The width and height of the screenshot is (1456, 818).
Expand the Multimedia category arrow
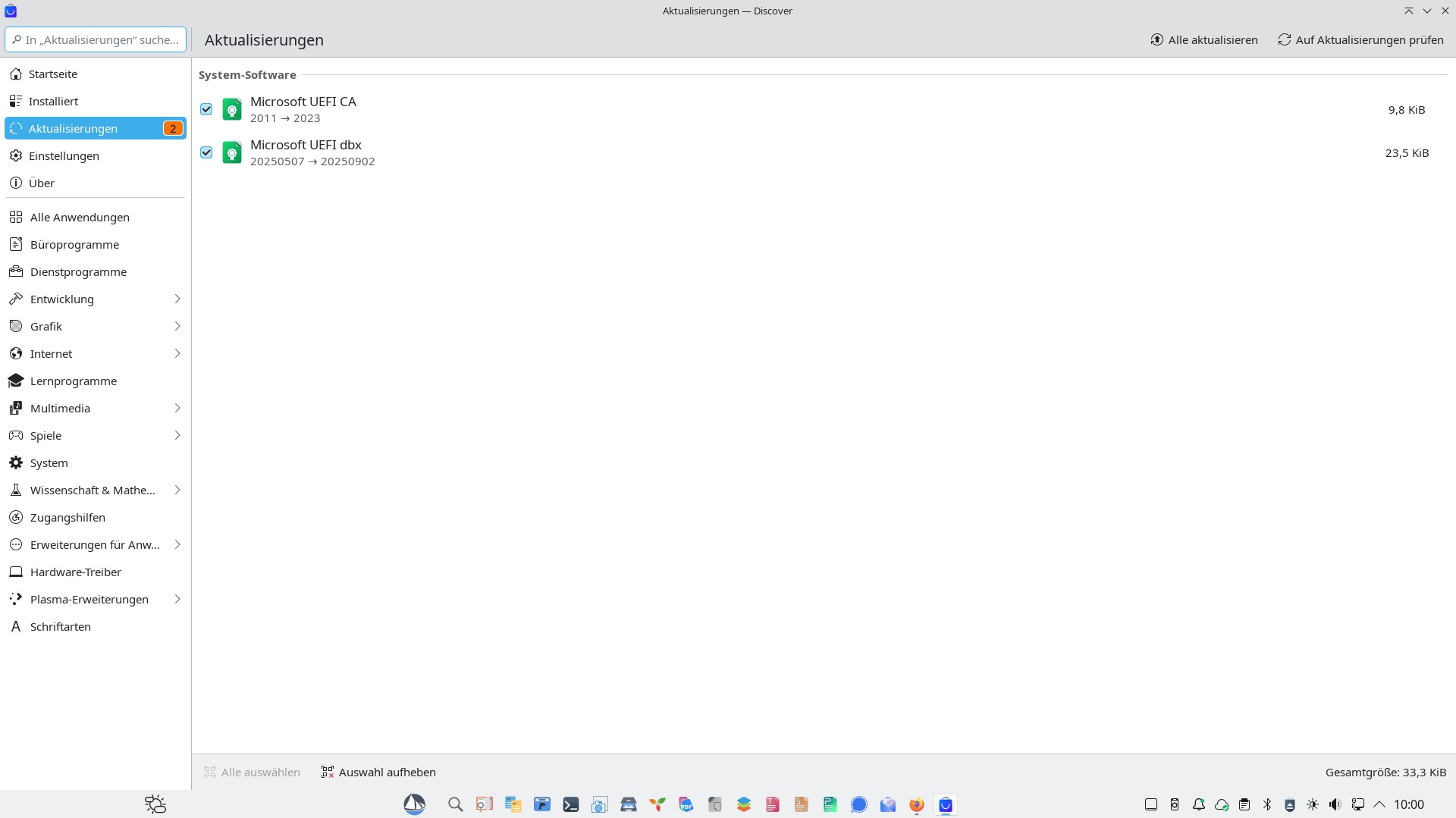[x=177, y=409]
